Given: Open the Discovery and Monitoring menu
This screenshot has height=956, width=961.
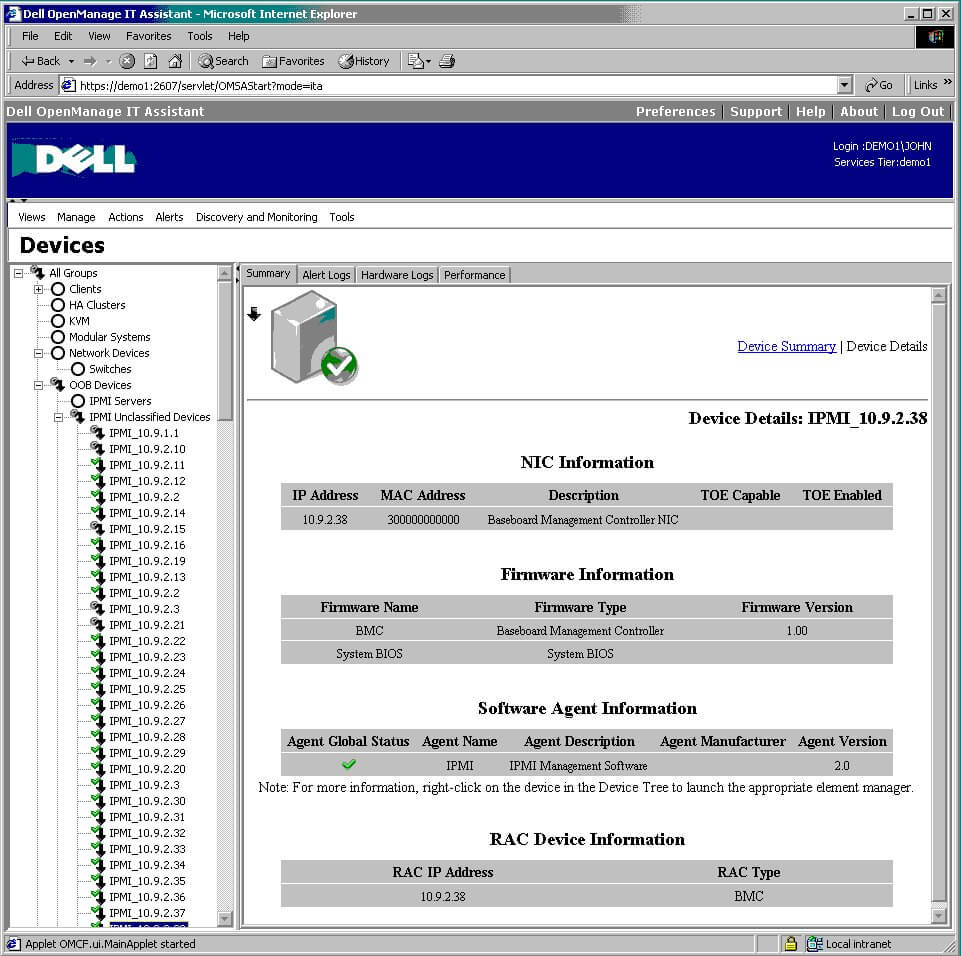Looking at the screenshot, I should point(257,217).
